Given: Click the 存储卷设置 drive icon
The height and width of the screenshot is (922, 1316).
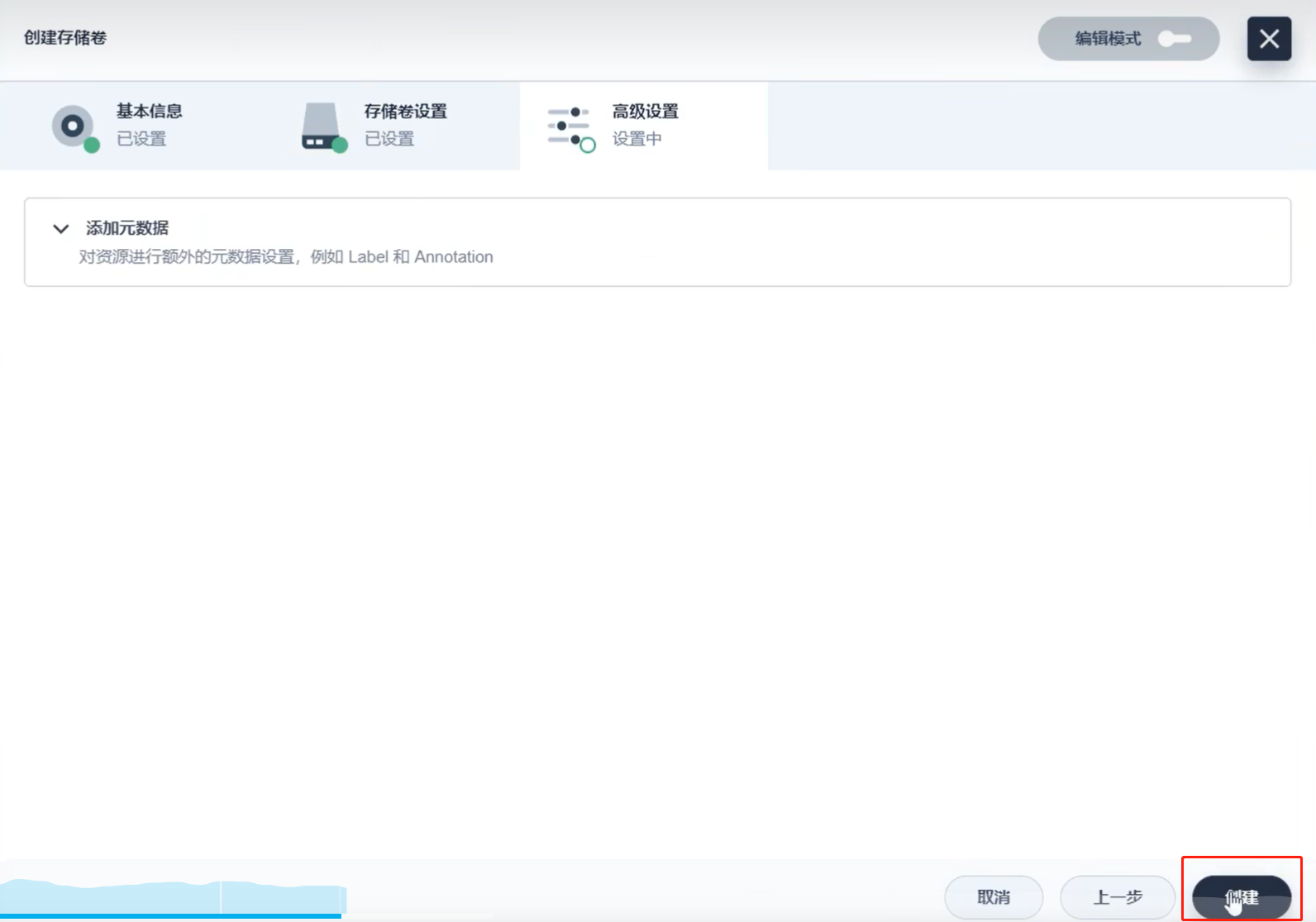Looking at the screenshot, I should point(323,127).
